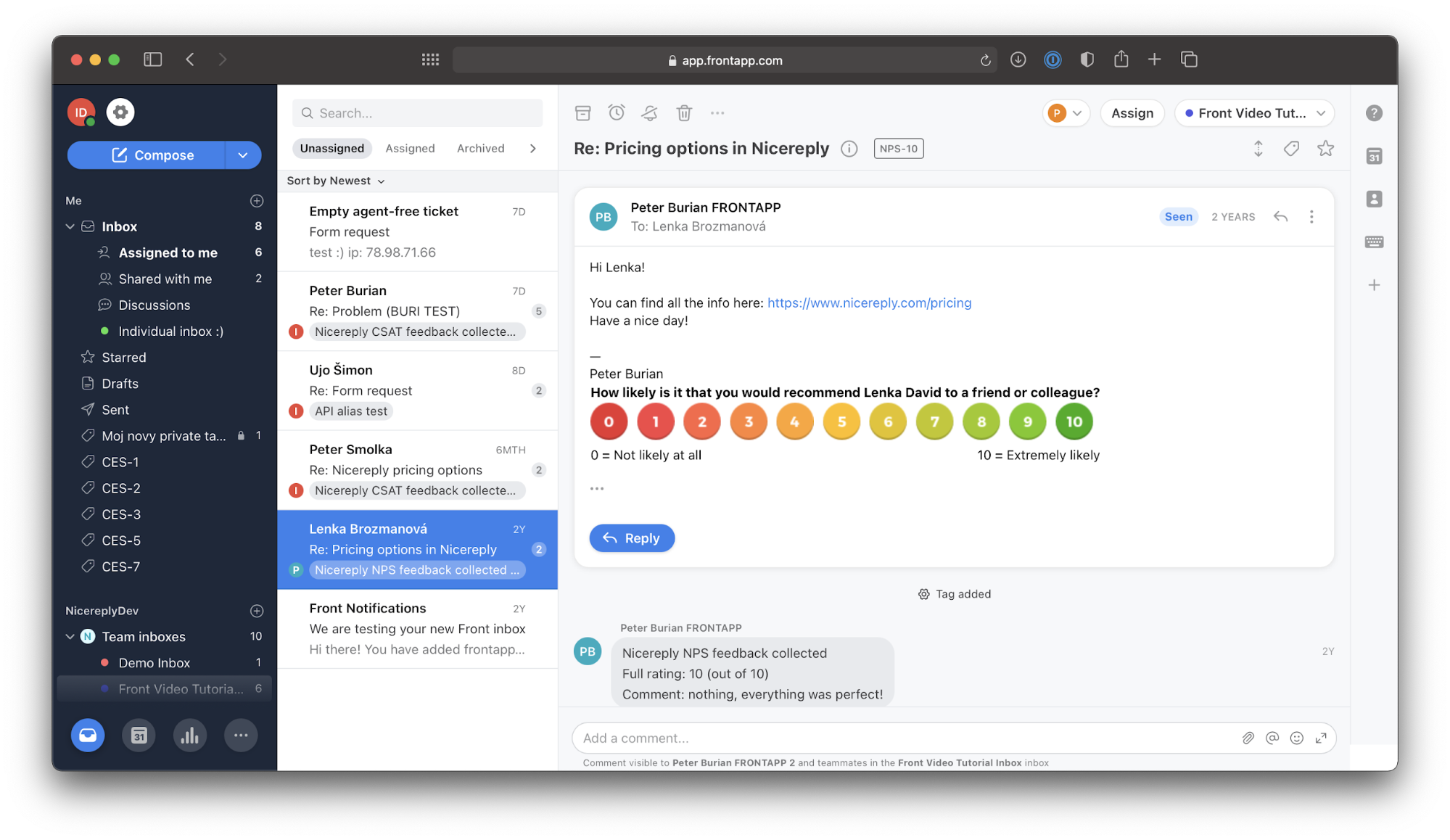Expand hidden quoted text ellipsis in message

pos(597,488)
